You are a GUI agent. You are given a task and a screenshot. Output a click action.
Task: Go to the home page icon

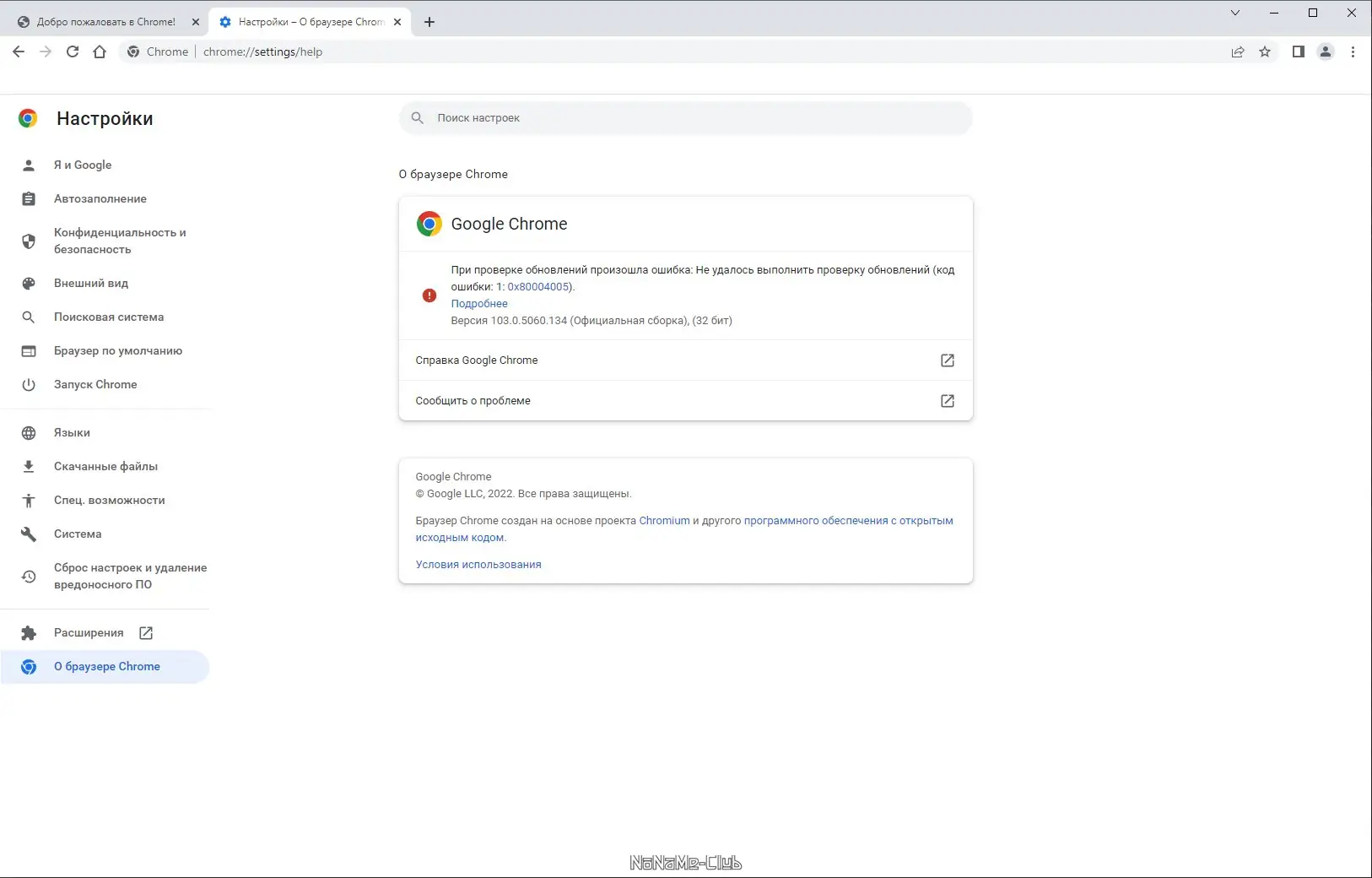tap(100, 51)
